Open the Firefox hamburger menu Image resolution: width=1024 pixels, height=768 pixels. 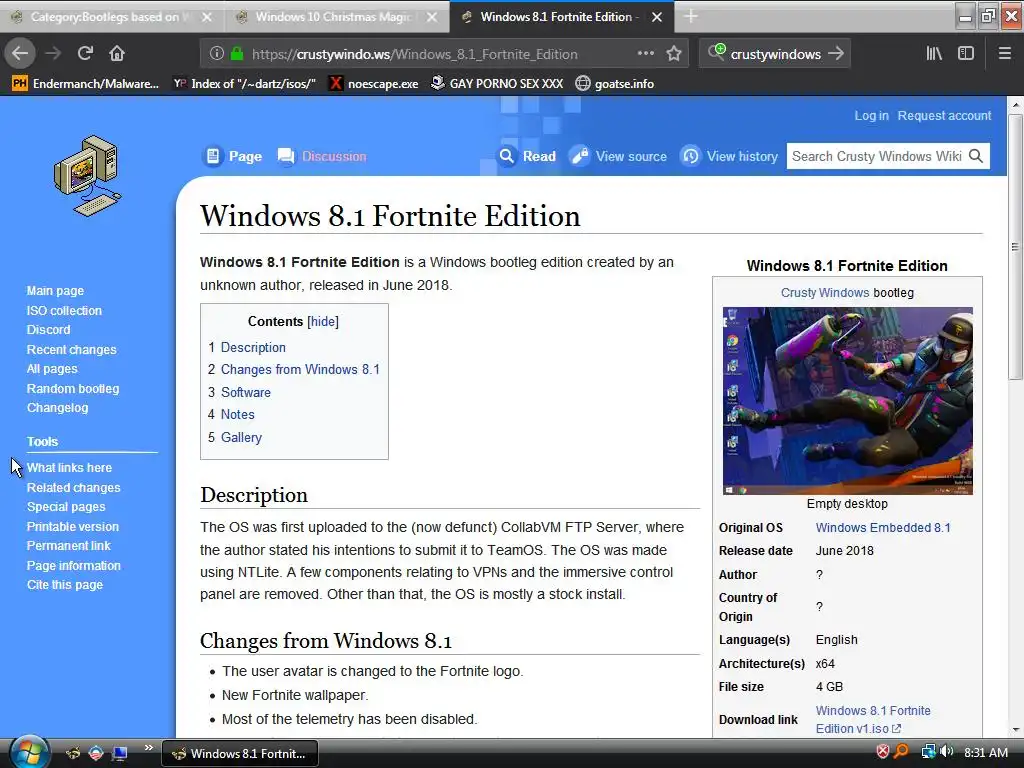click(x=1004, y=54)
